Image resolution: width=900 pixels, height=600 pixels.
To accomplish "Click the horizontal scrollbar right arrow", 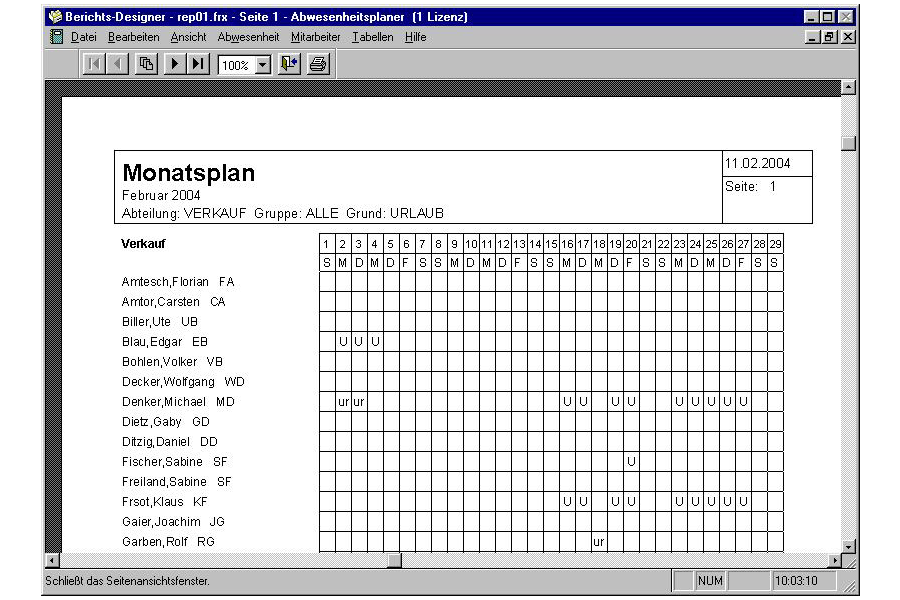I will pos(835,560).
